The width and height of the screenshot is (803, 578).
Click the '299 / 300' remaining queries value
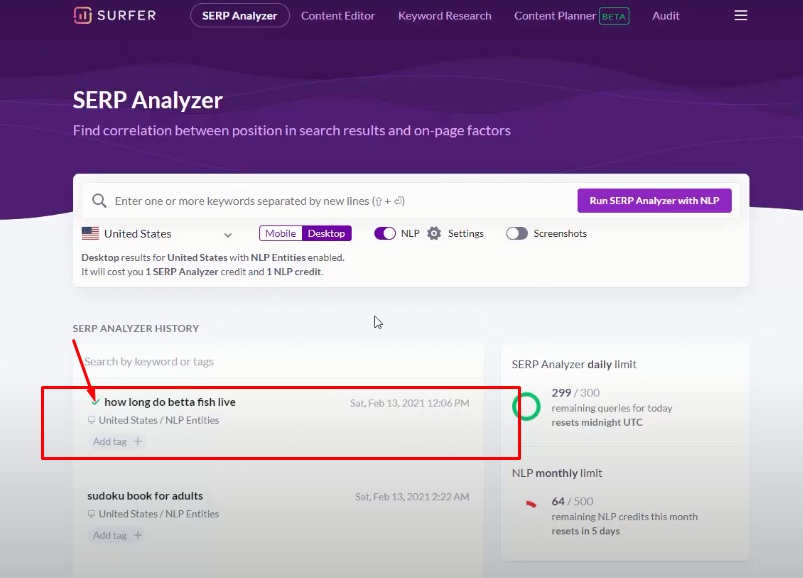[576, 393]
